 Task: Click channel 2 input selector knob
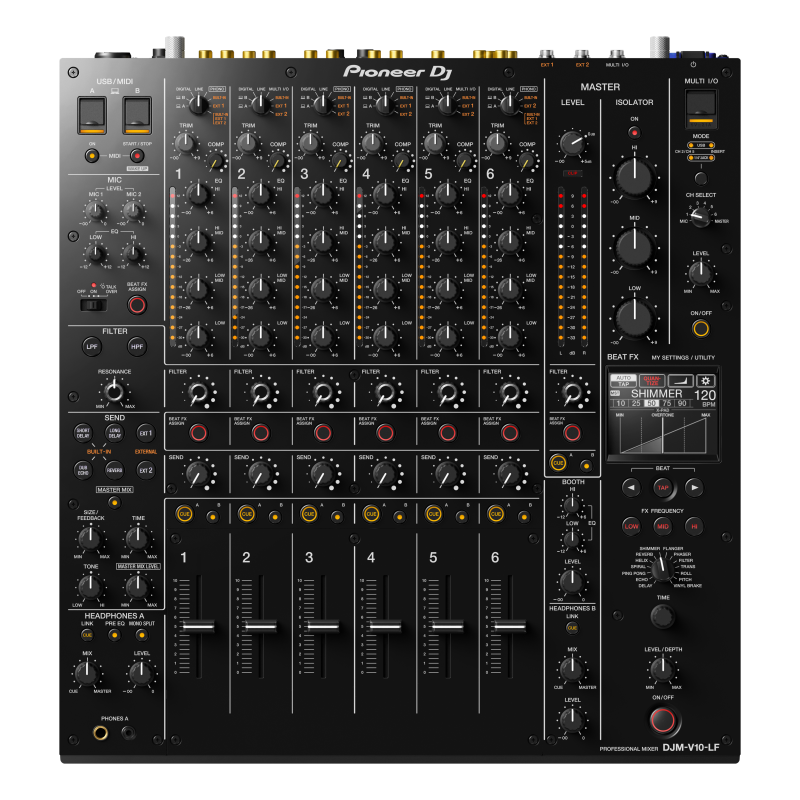point(261,104)
